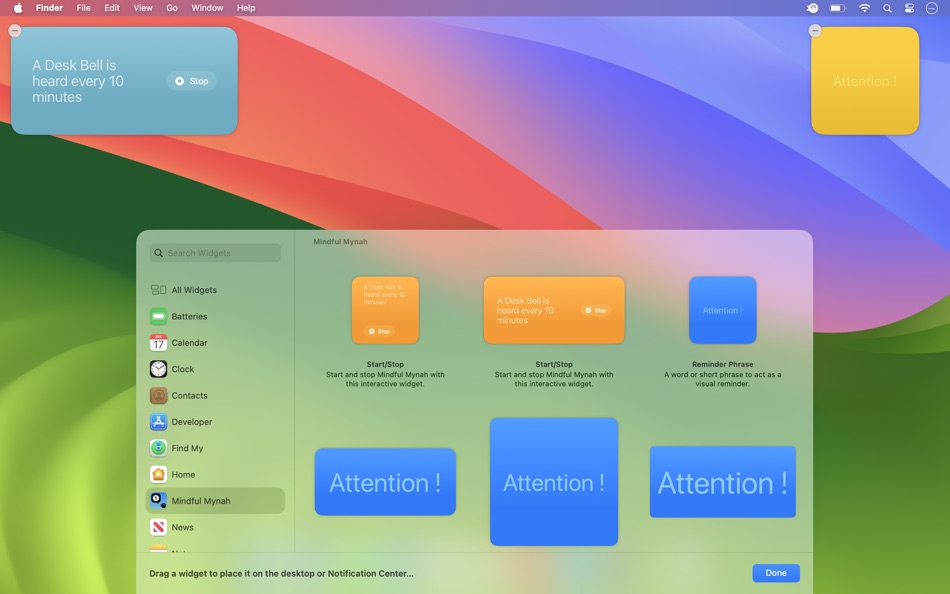Click Stop inside the medium orange widget preview
Image resolution: width=950 pixels, height=594 pixels.
coord(596,310)
